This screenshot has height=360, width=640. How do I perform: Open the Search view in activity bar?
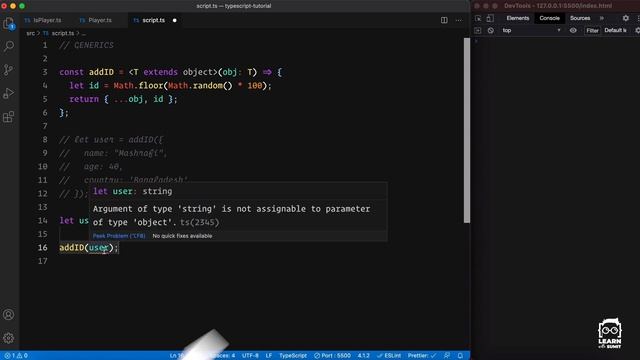tap(9, 46)
